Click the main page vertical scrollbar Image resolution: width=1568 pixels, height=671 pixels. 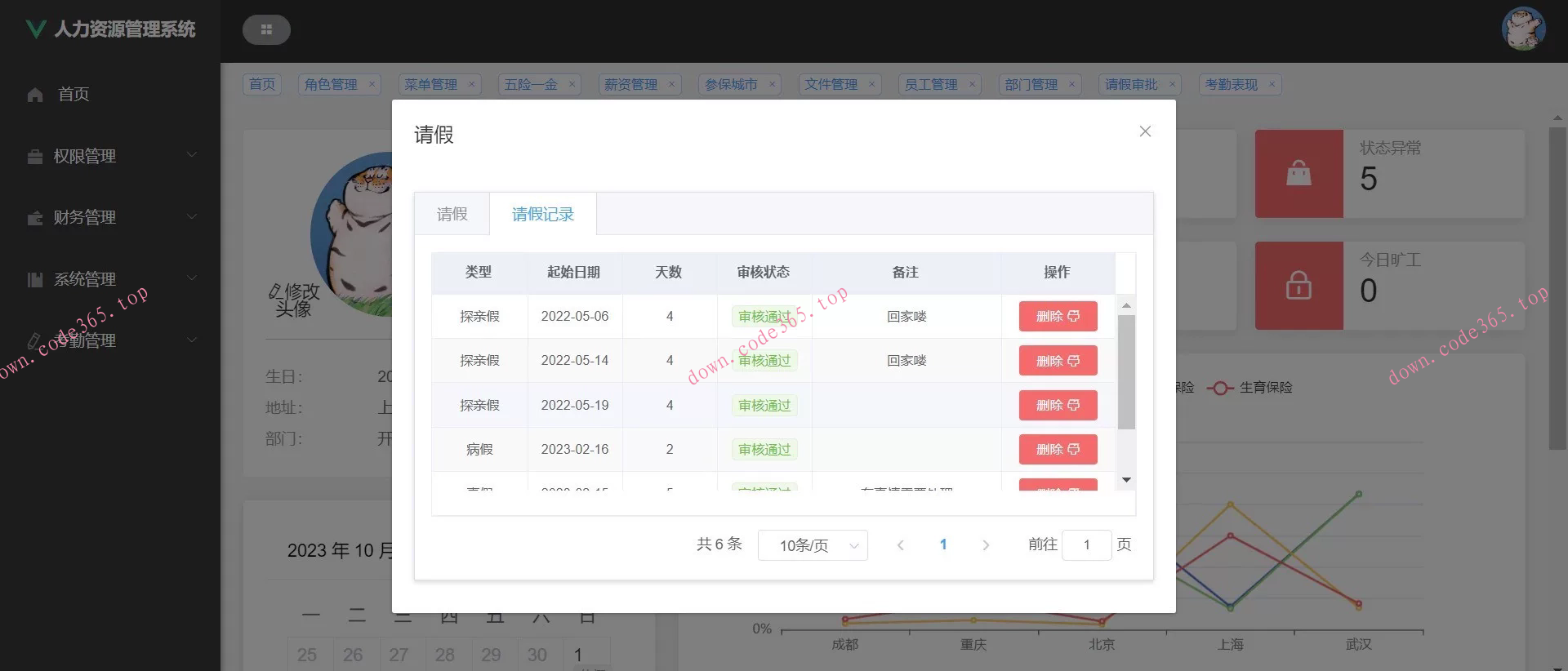click(1557, 287)
